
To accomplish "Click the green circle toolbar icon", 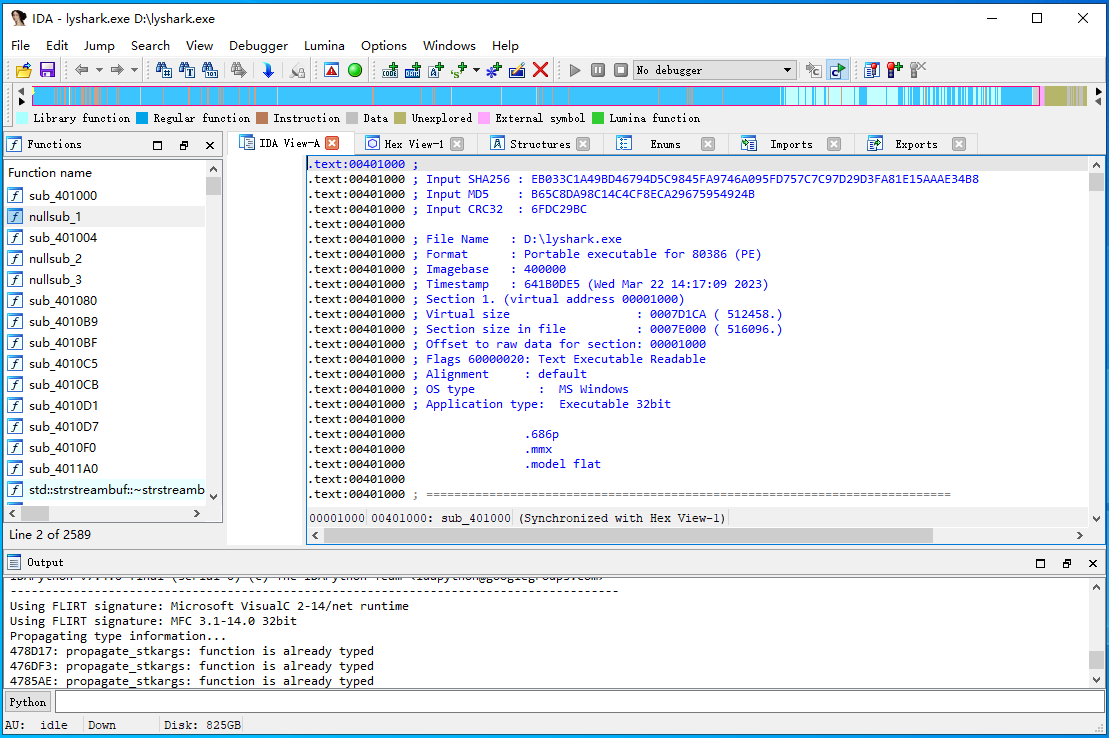I will pos(355,70).
